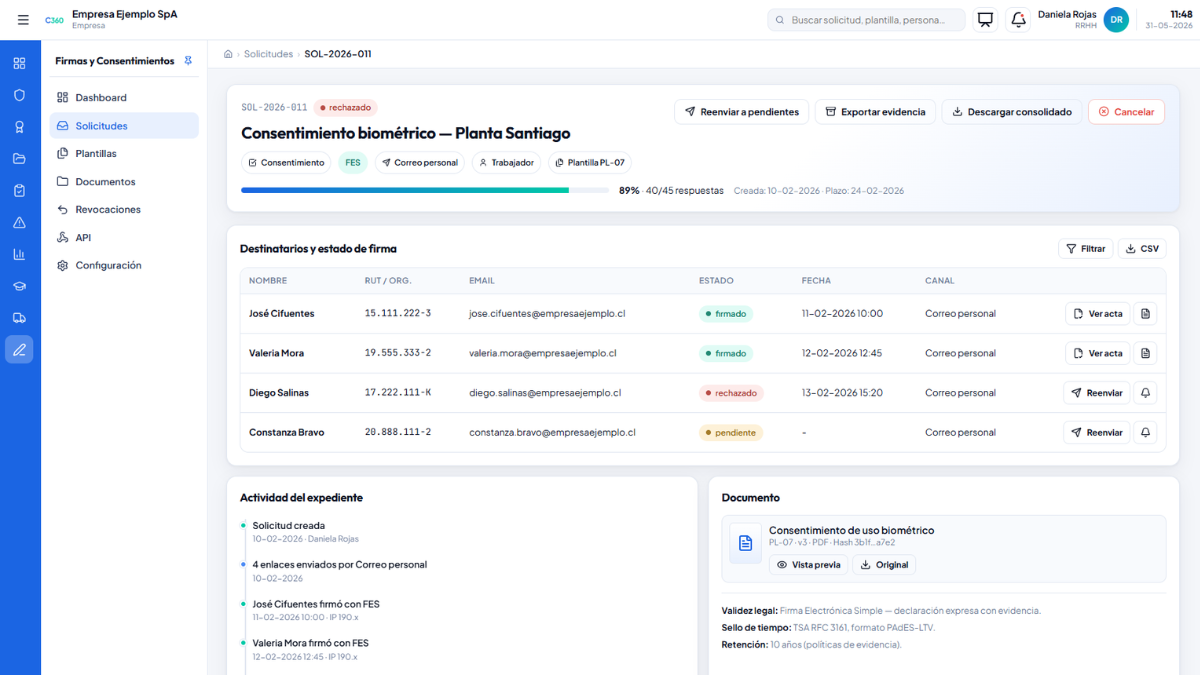Viewport: 1200px width, 675px height.
Task: Open Plantillas in the sidebar
Action: 124,154
